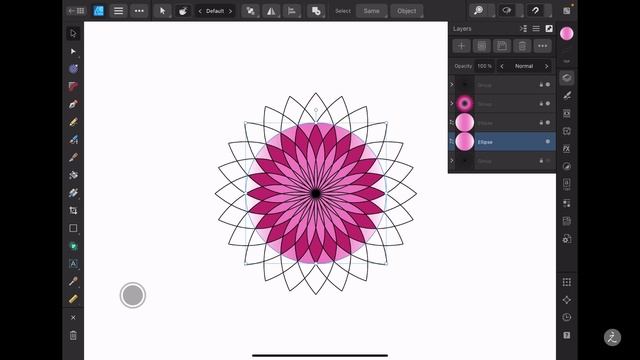Select the Transparency tool
640x360 pixels.
tap(73, 193)
